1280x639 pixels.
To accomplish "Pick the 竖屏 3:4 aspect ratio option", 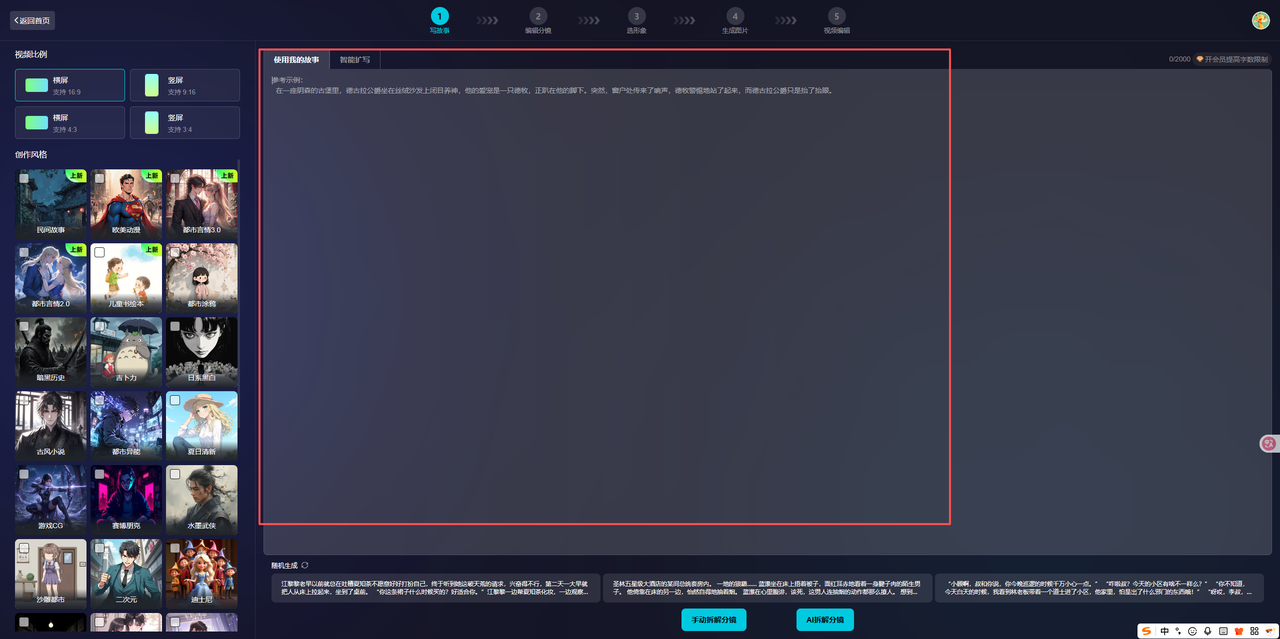I will point(185,123).
